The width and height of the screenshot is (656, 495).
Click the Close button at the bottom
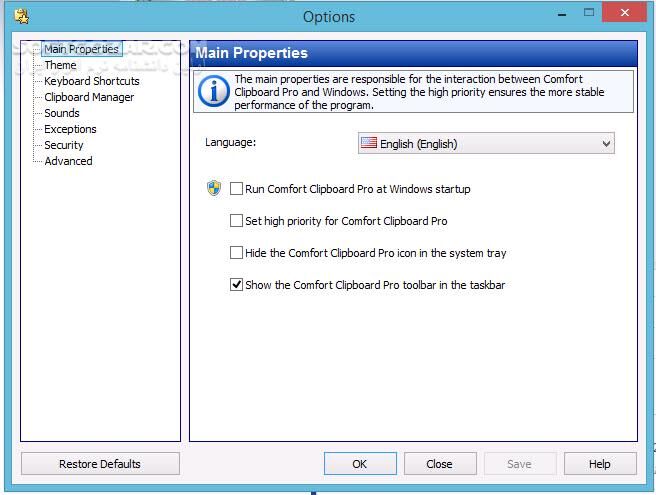(x=440, y=464)
